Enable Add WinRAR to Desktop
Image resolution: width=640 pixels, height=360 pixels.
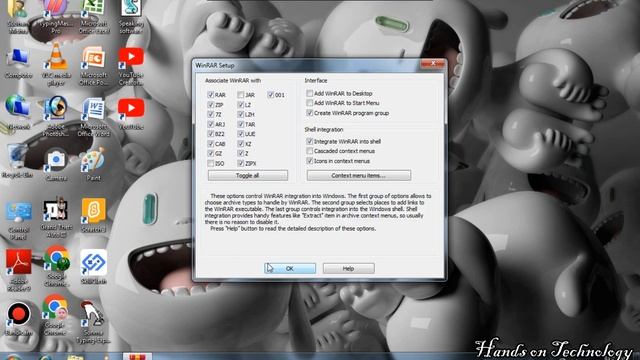coord(310,93)
